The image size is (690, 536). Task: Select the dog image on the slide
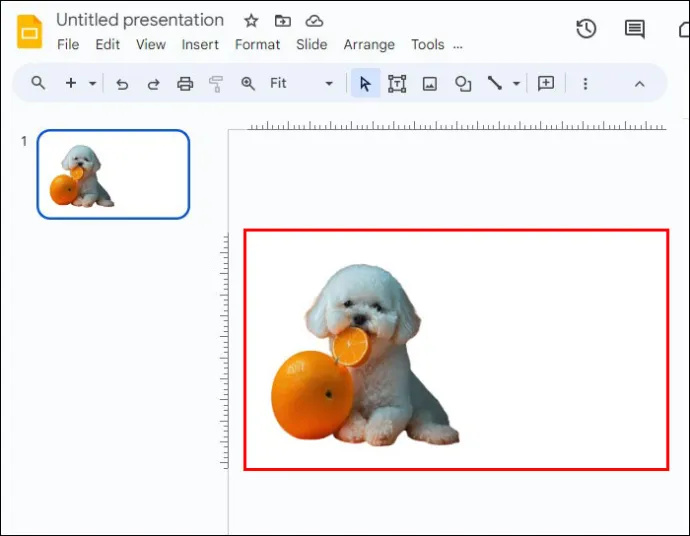pyautogui.click(x=365, y=355)
